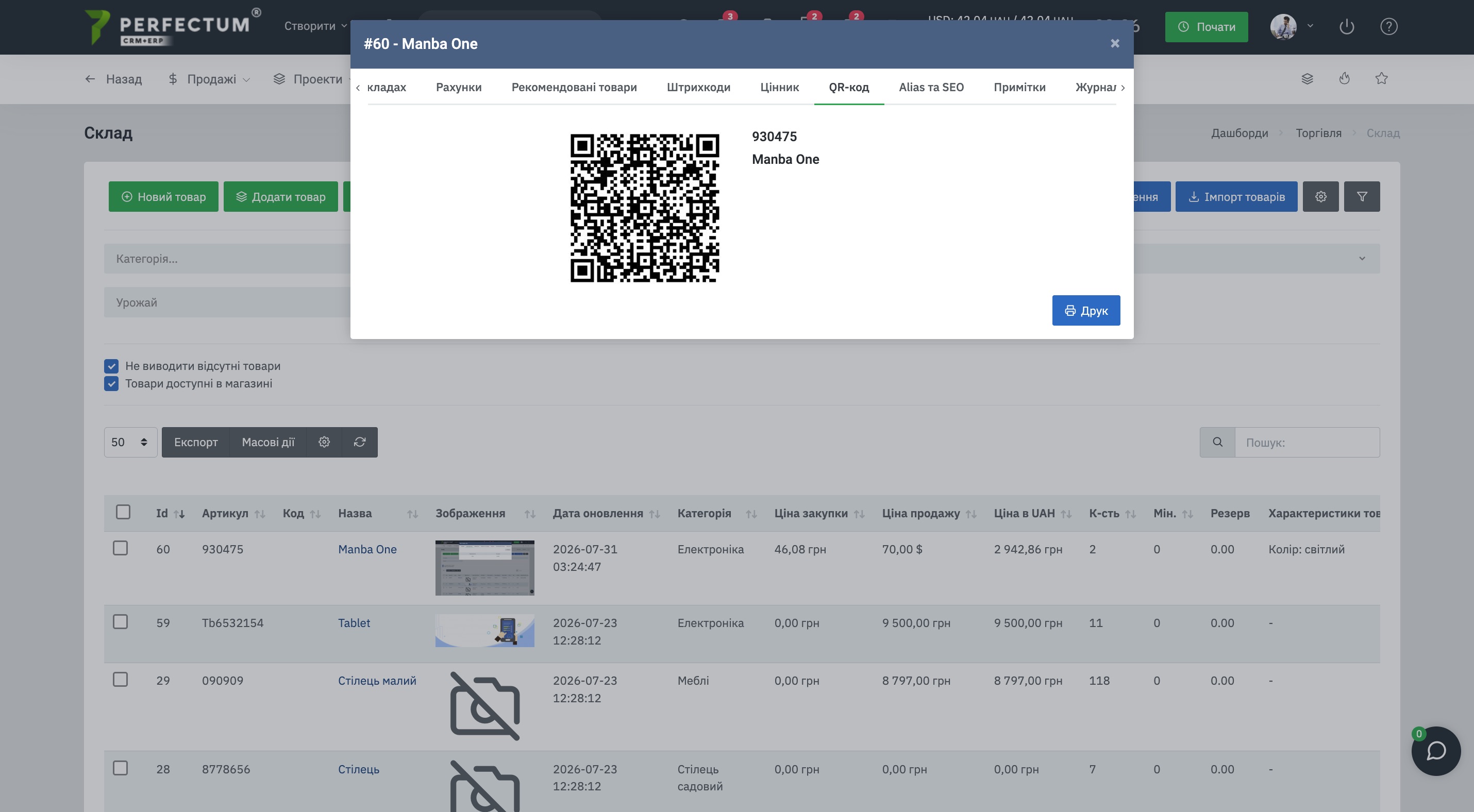Open the Створити dropdown menu
This screenshot has width=1474, height=812.
(315, 26)
